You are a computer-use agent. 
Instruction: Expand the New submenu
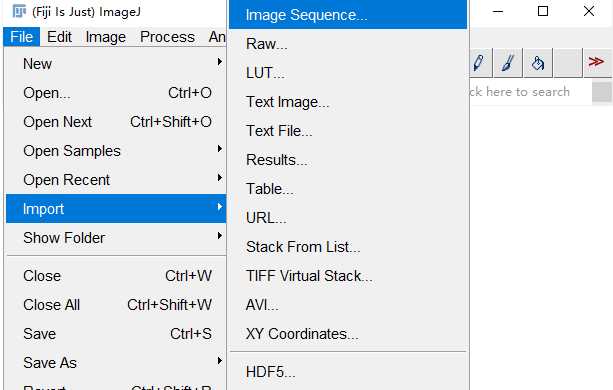(x=116, y=63)
